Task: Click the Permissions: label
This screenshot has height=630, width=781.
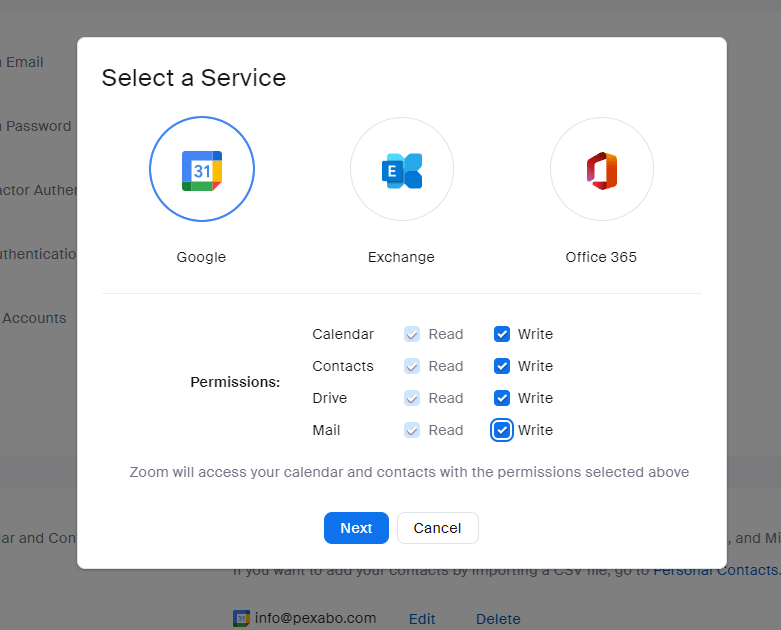Action: point(235,382)
